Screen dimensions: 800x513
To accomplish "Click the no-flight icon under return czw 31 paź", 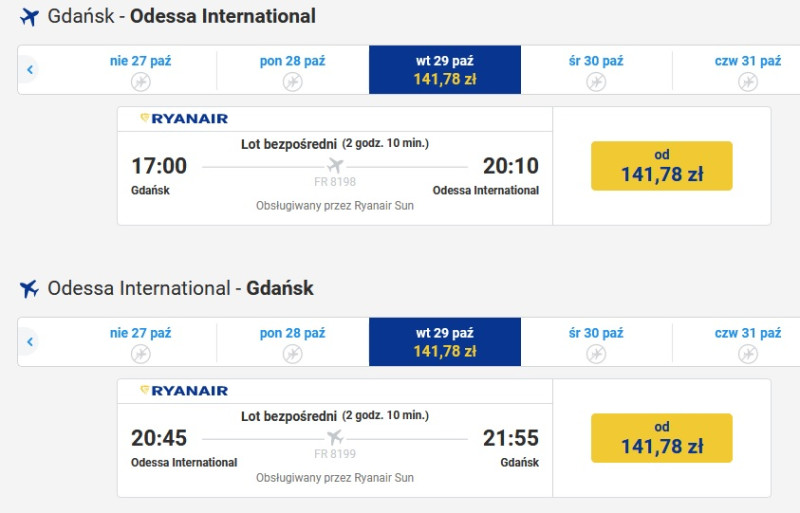I will (x=748, y=354).
